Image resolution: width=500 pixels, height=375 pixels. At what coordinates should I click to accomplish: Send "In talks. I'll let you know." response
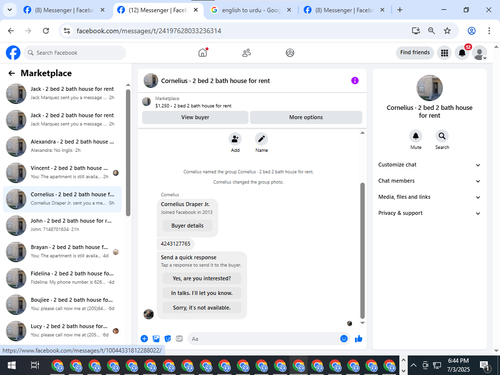click(x=202, y=293)
